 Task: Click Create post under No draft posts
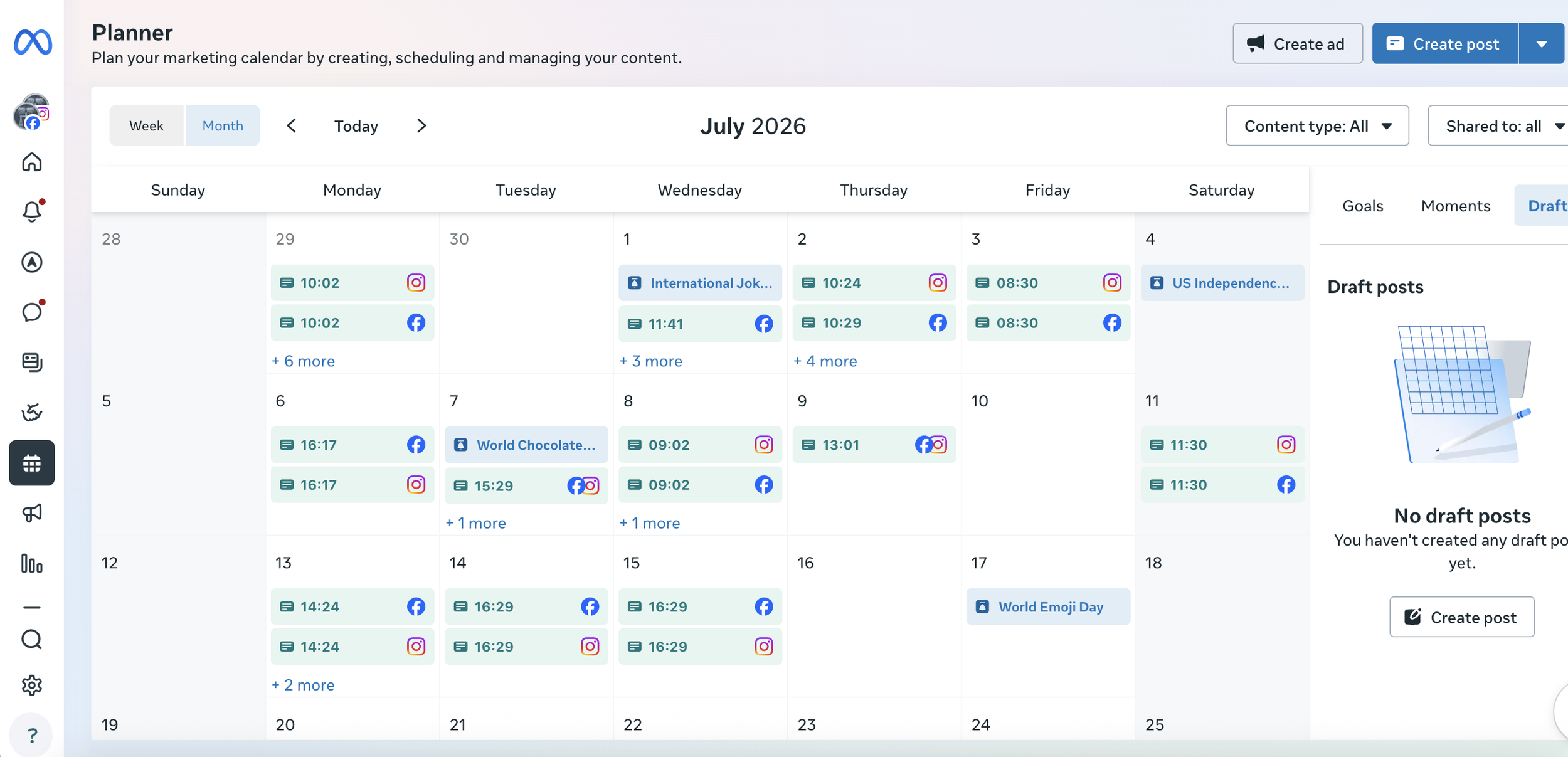[x=1462, y=617]
